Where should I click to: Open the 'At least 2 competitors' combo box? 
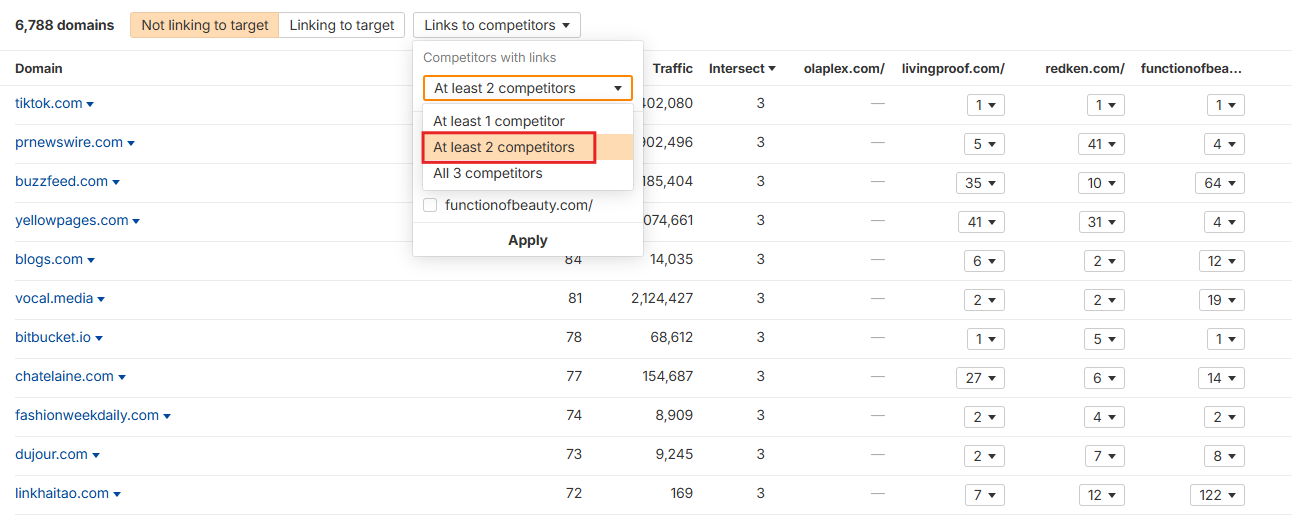tap(528, 88)
